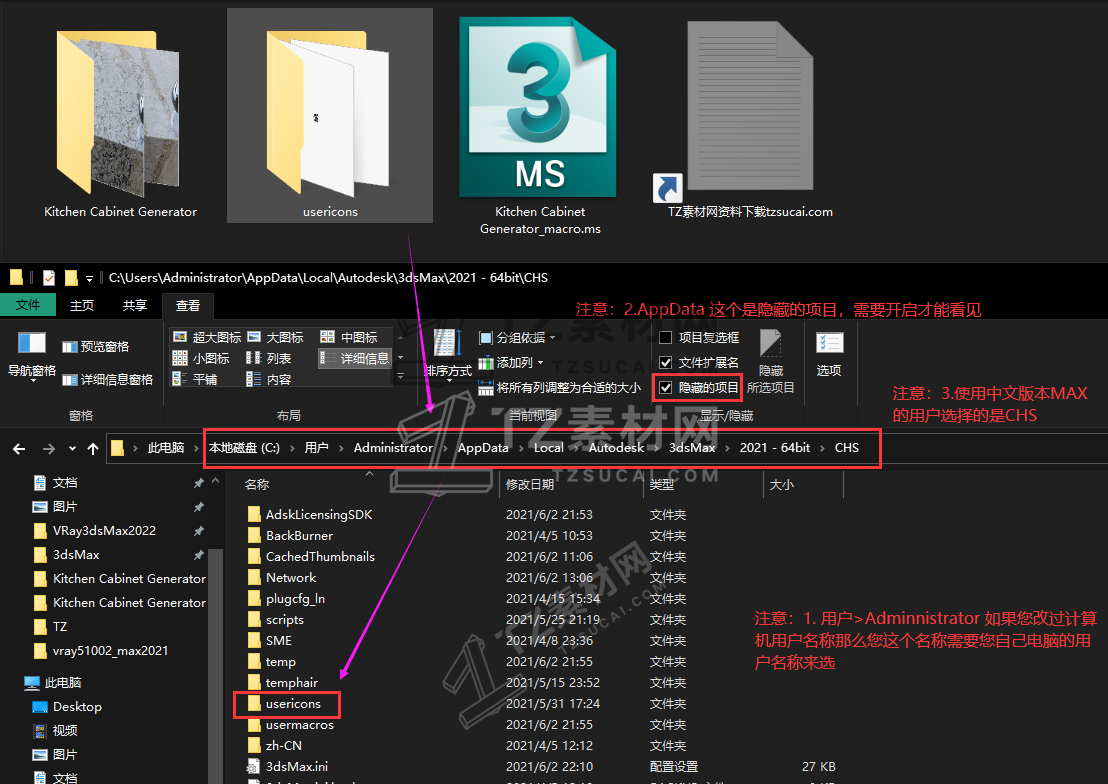
Task: Select the large usericons folder thumbnail
Action: [x=328, y=113]
